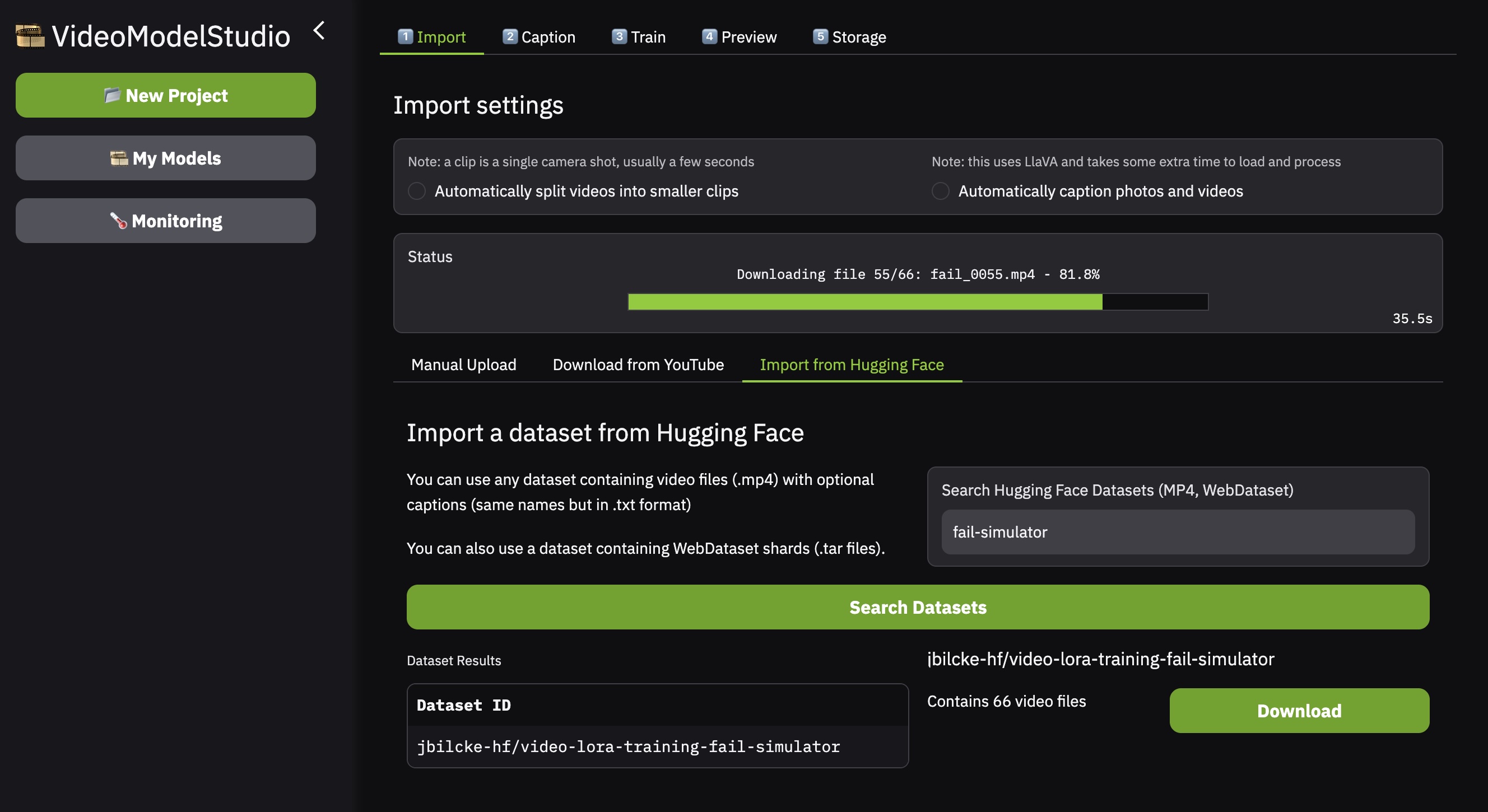
Task: Click the number 2 icon beside Caption
Action: click(509, 36)
